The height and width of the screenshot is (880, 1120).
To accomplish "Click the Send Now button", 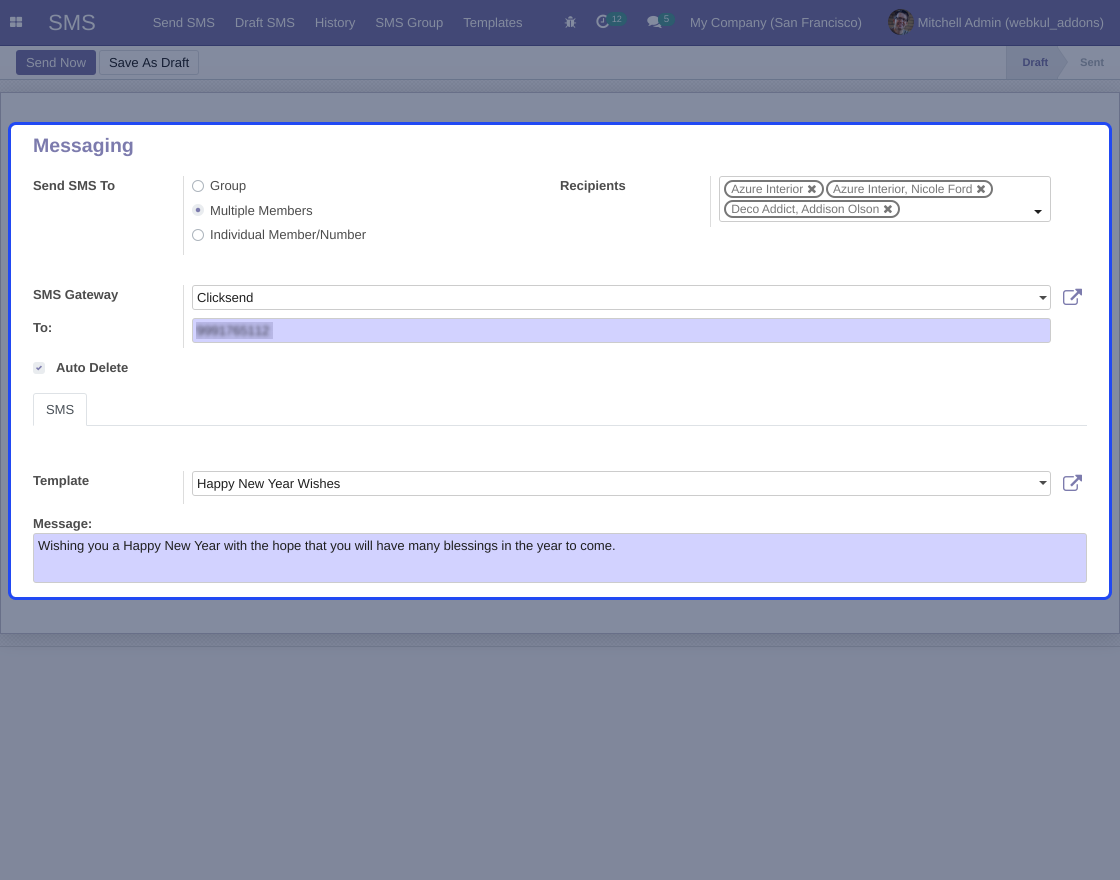I will [x=56, y=63].
